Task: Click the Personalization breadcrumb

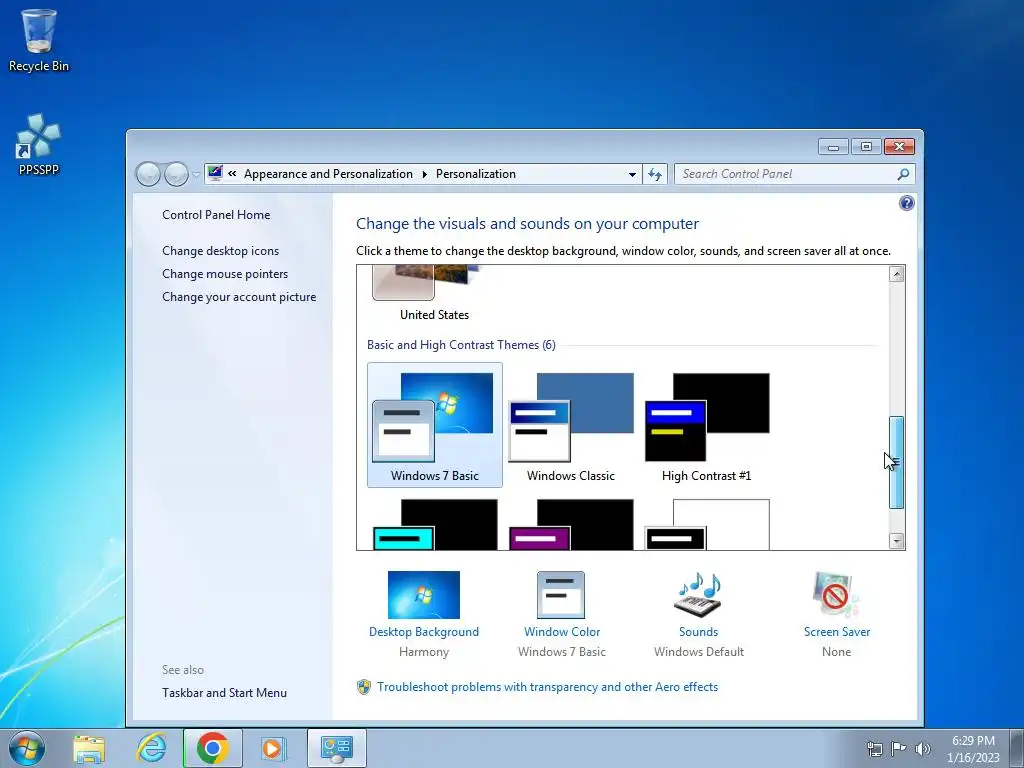Action: coord(475,174)
